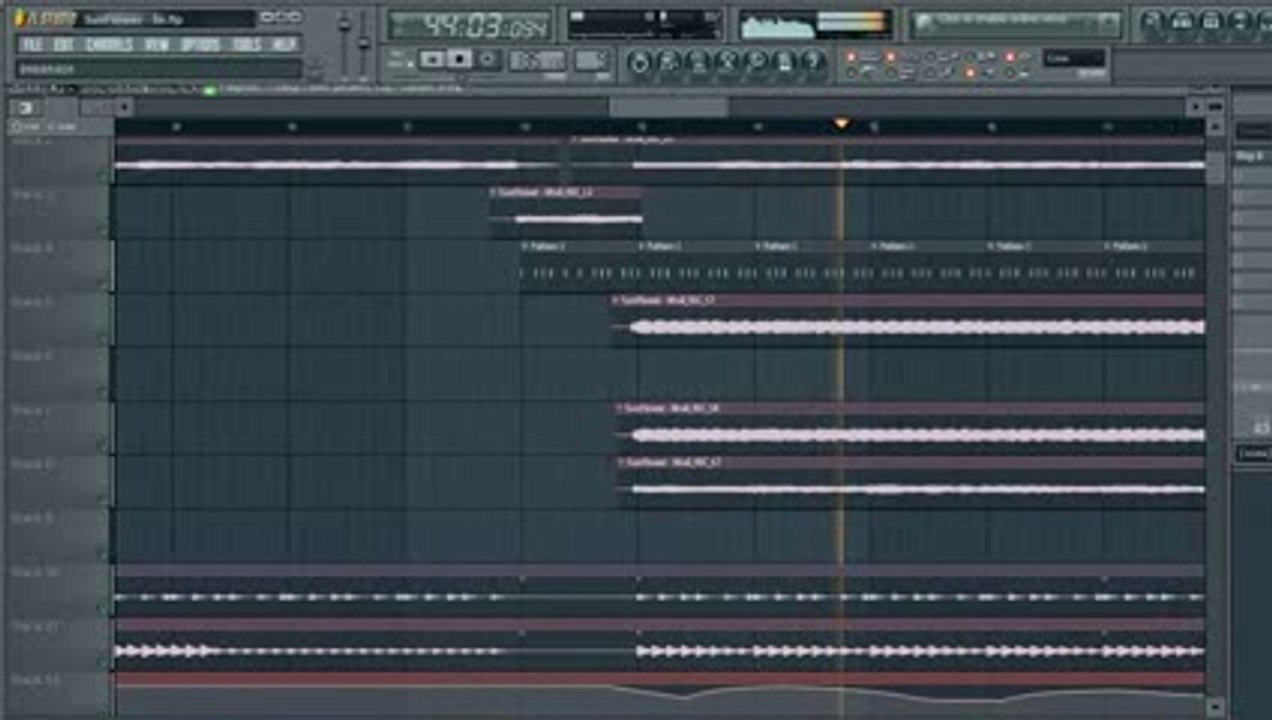This screenshot has width=1272, height=720.
Task: Click the render to audio icon
Action: coord(699,63)
